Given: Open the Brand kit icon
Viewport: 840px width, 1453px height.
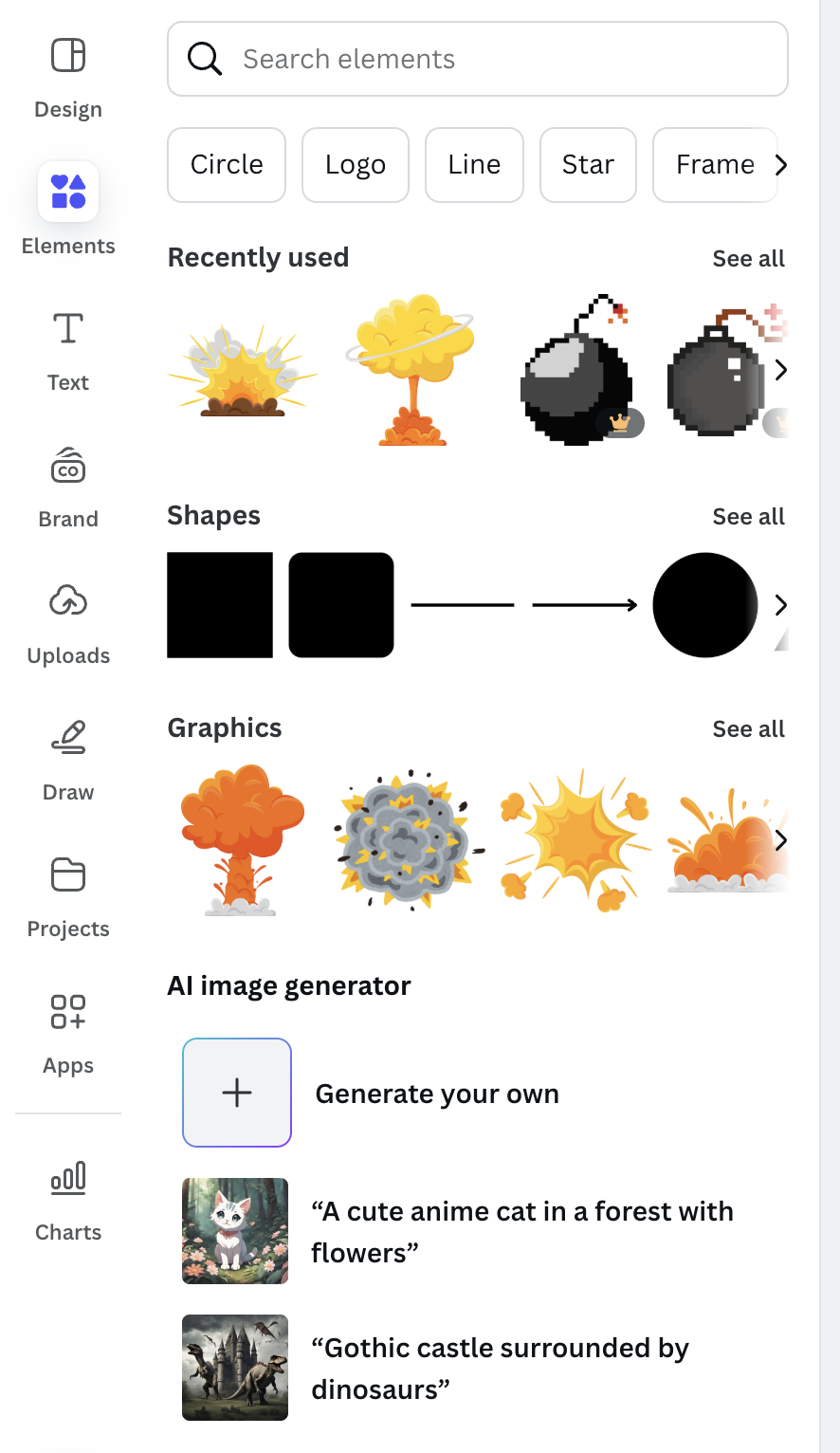Looking at the screenshot, I should (x=68, y=466).
